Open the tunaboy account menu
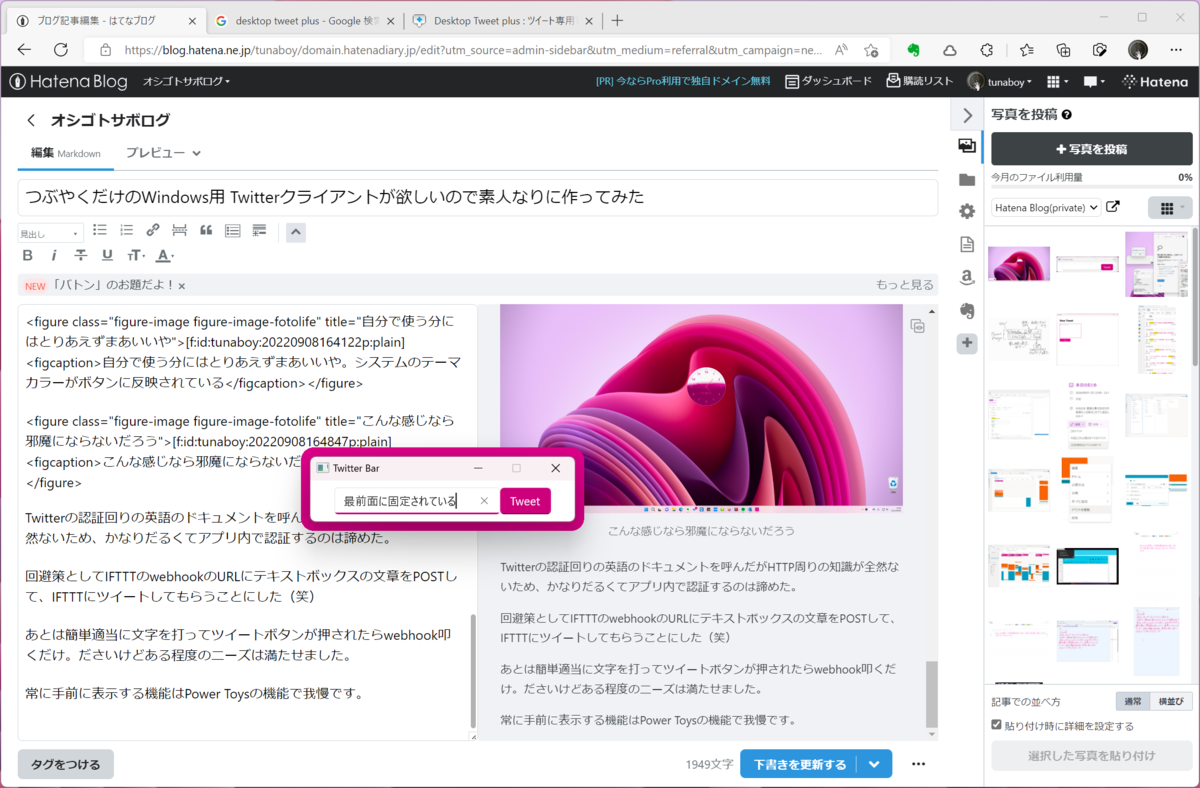 (x=1001, y=82)
